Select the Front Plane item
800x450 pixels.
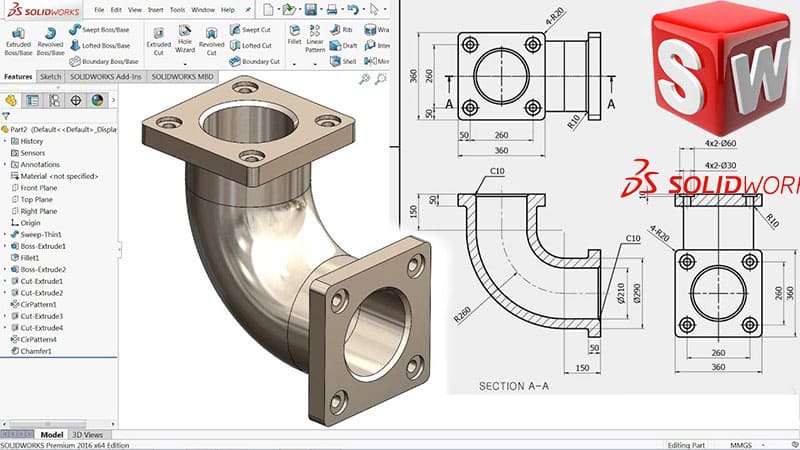pyautogui.click(x=34, y=188)
